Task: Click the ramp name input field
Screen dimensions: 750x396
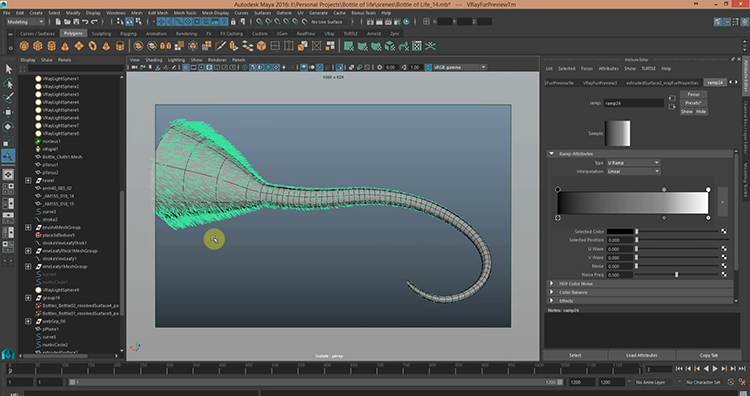Action: [633, 103]
